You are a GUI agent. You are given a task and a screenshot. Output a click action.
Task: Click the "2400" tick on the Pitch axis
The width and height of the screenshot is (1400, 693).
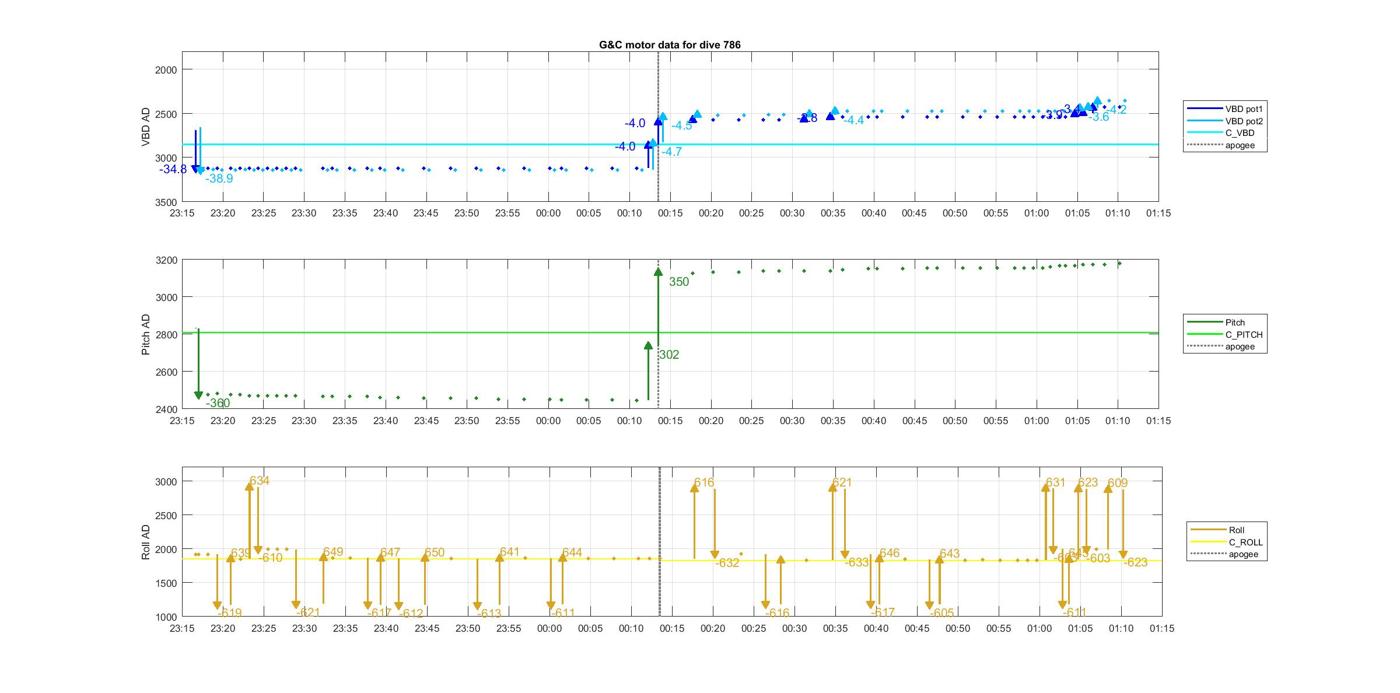coord(165,409)
